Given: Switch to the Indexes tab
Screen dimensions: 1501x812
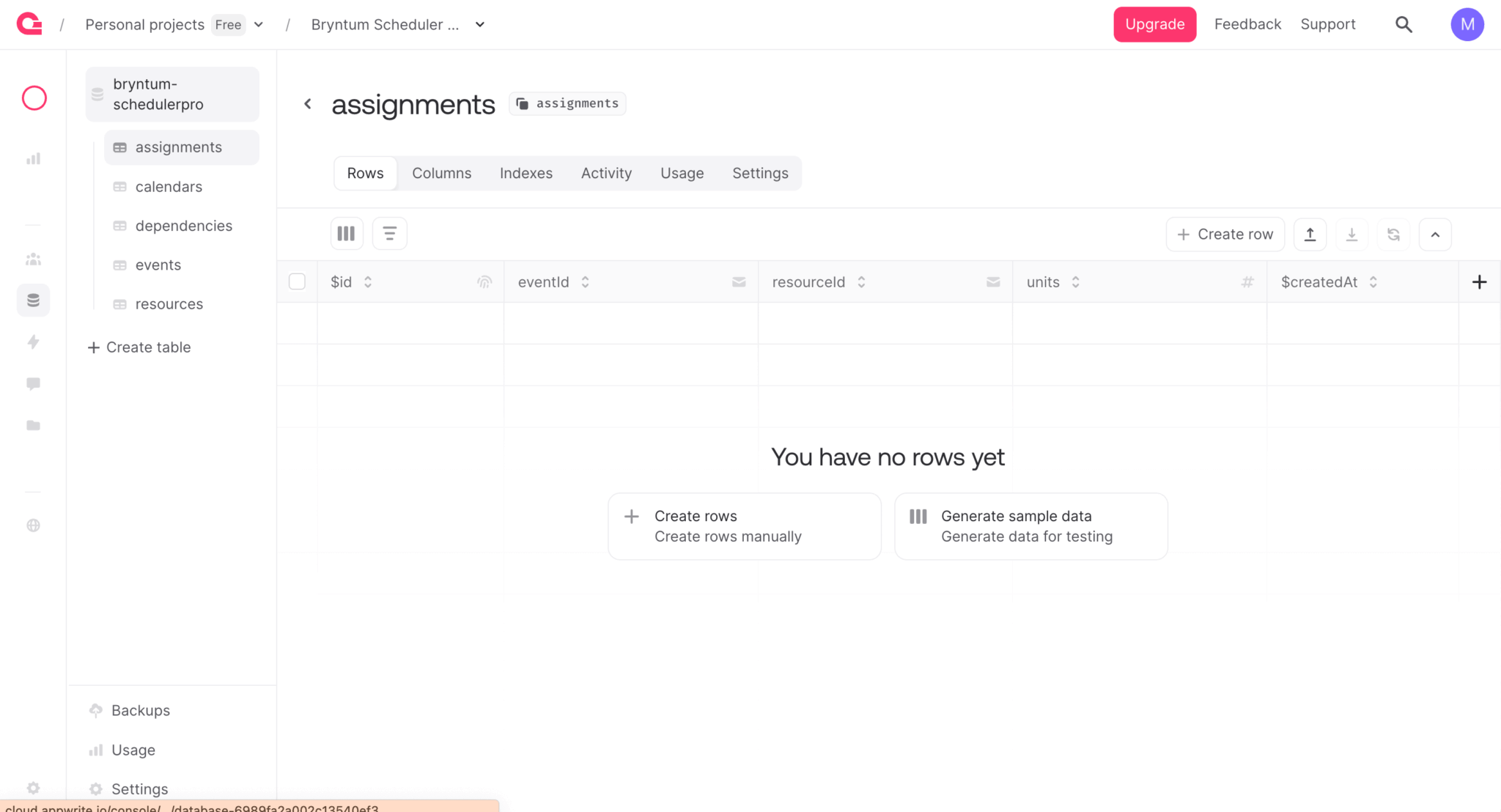Looking at the screenshot, I should click(x=525, y=174).
